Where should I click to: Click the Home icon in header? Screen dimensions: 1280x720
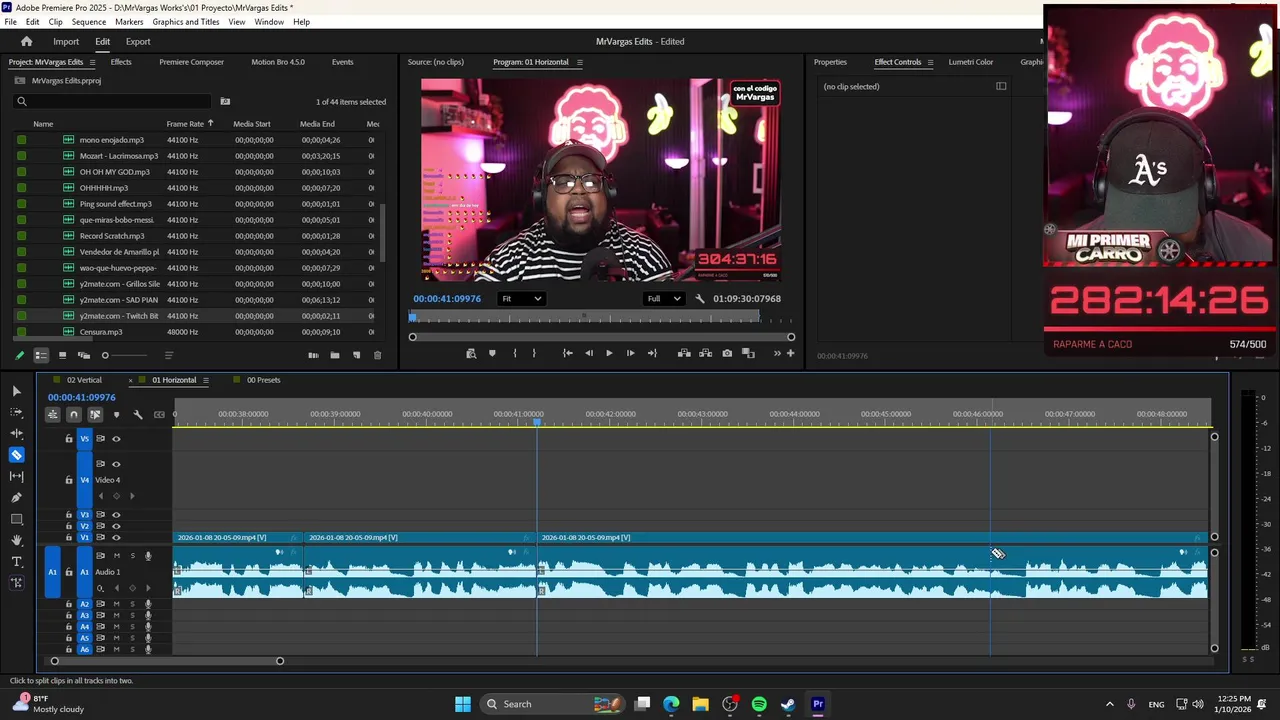27,41
